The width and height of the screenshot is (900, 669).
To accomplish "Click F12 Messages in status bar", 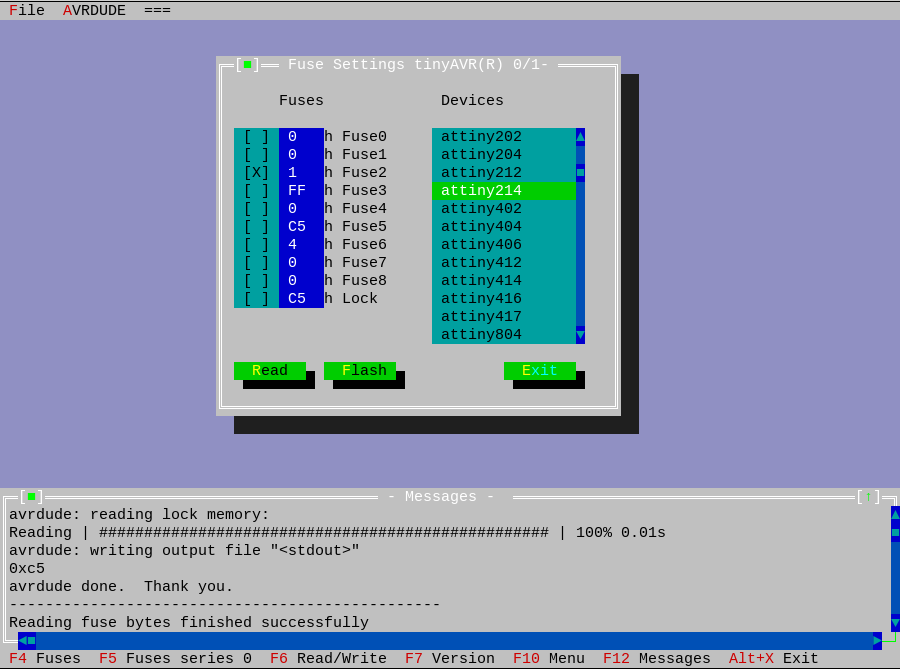I will [x=657, y=658].
